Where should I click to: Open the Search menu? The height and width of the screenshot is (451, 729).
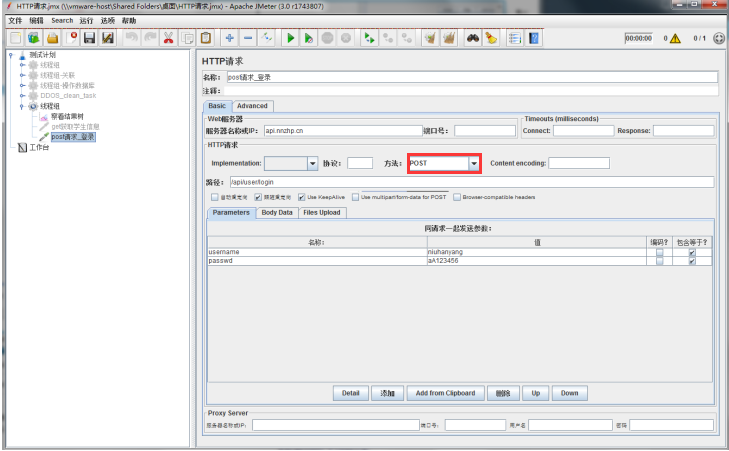(x=62, y=20)
